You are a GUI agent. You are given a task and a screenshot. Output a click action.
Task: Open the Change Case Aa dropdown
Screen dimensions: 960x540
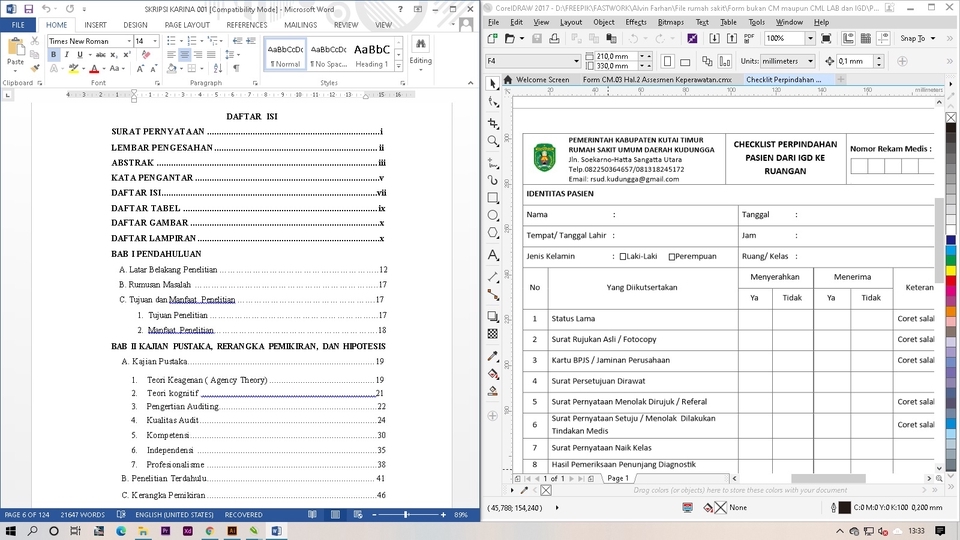pos(117,69)
